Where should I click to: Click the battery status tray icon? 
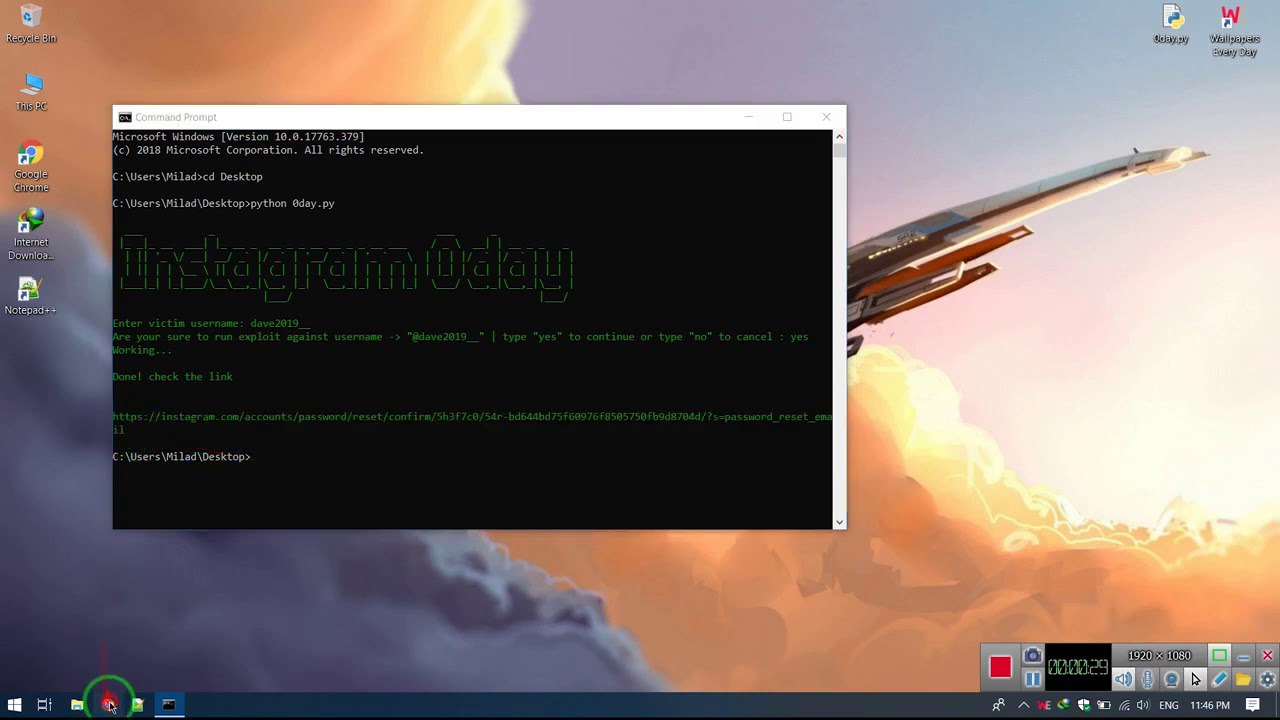(1104, 705)
